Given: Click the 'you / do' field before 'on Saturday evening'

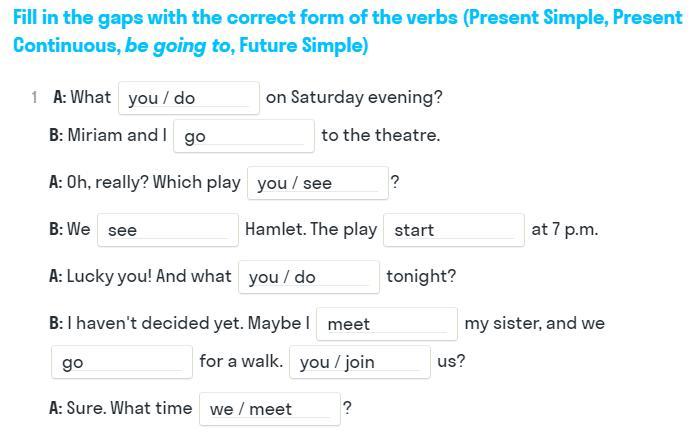Looking at the screenshot, I should (189, 98).
